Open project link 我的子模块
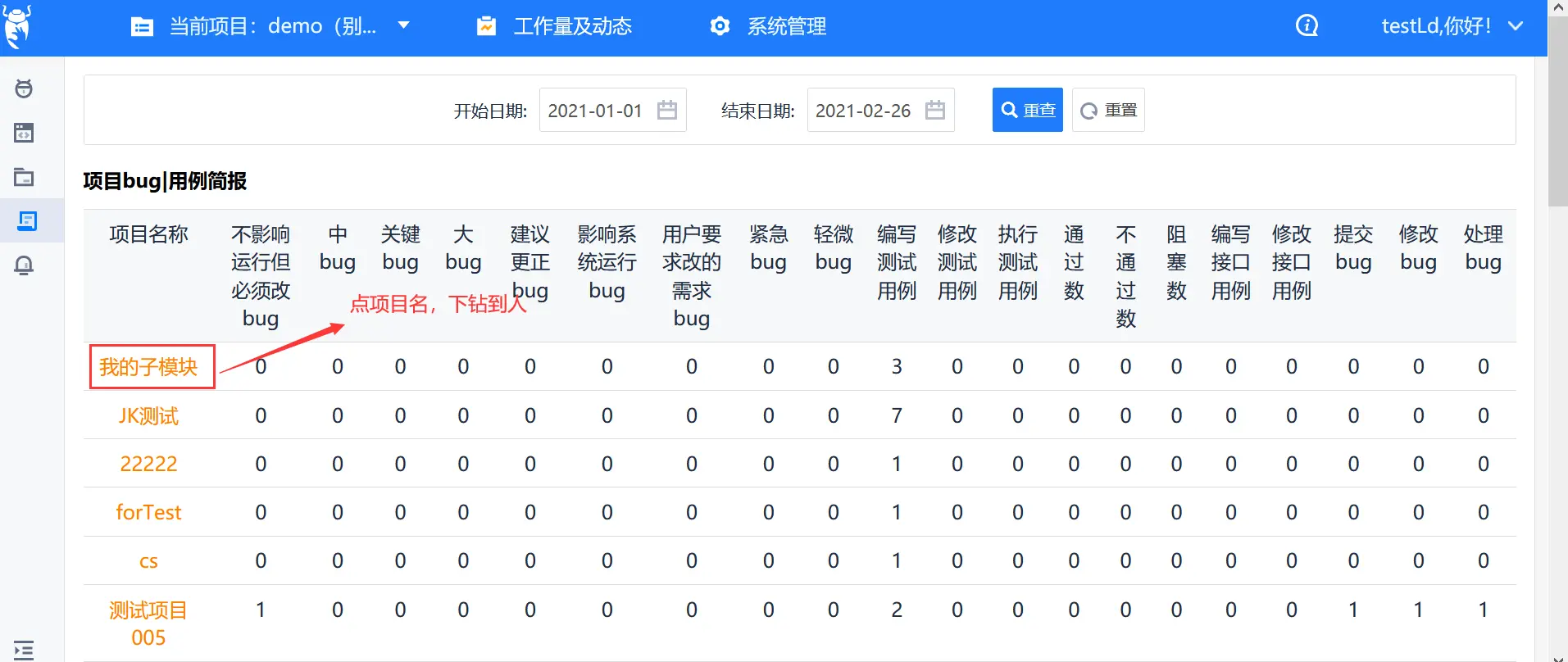 148,366
